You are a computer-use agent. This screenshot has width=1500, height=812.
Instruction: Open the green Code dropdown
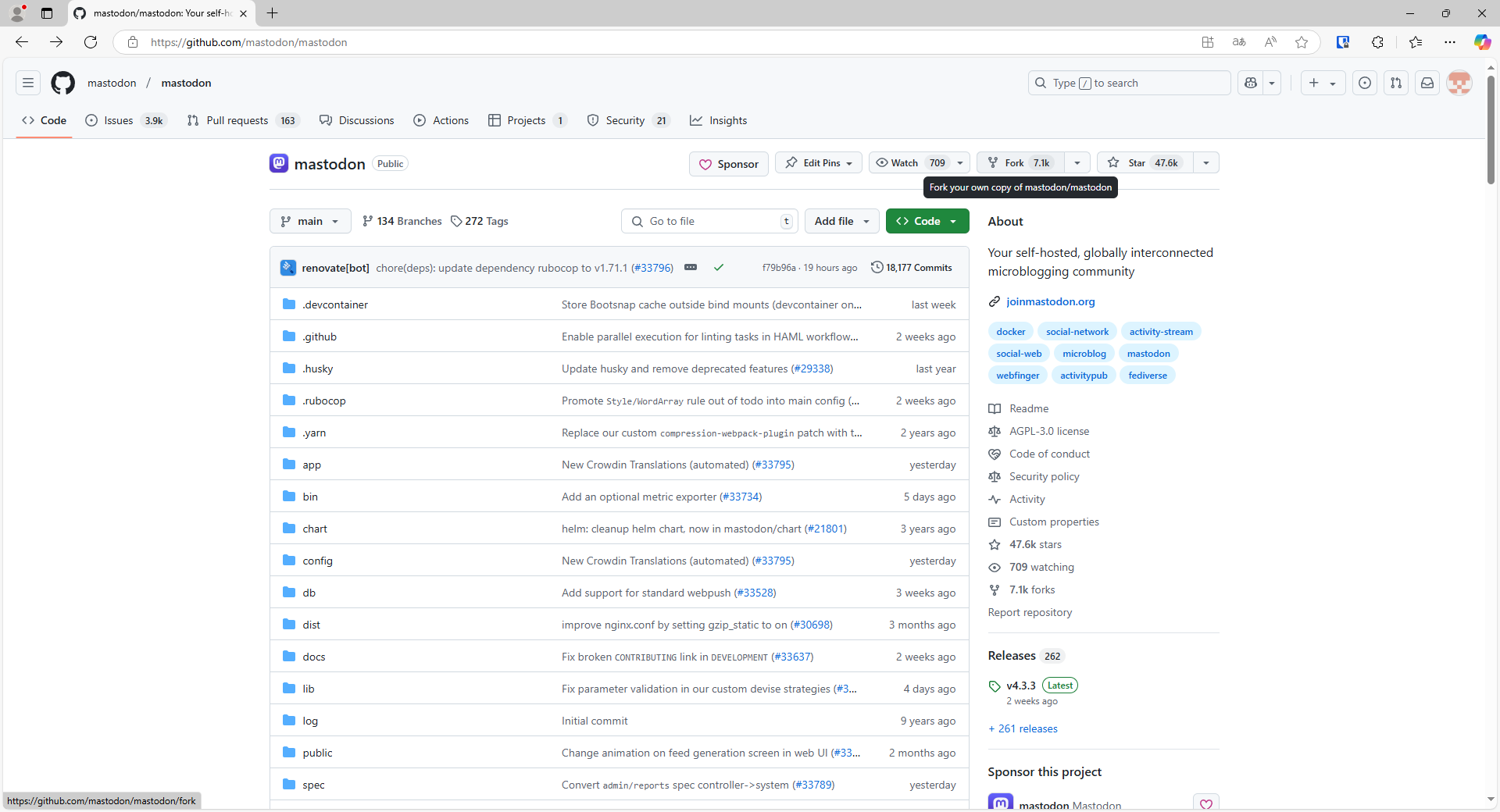click(x=927, y=221)
